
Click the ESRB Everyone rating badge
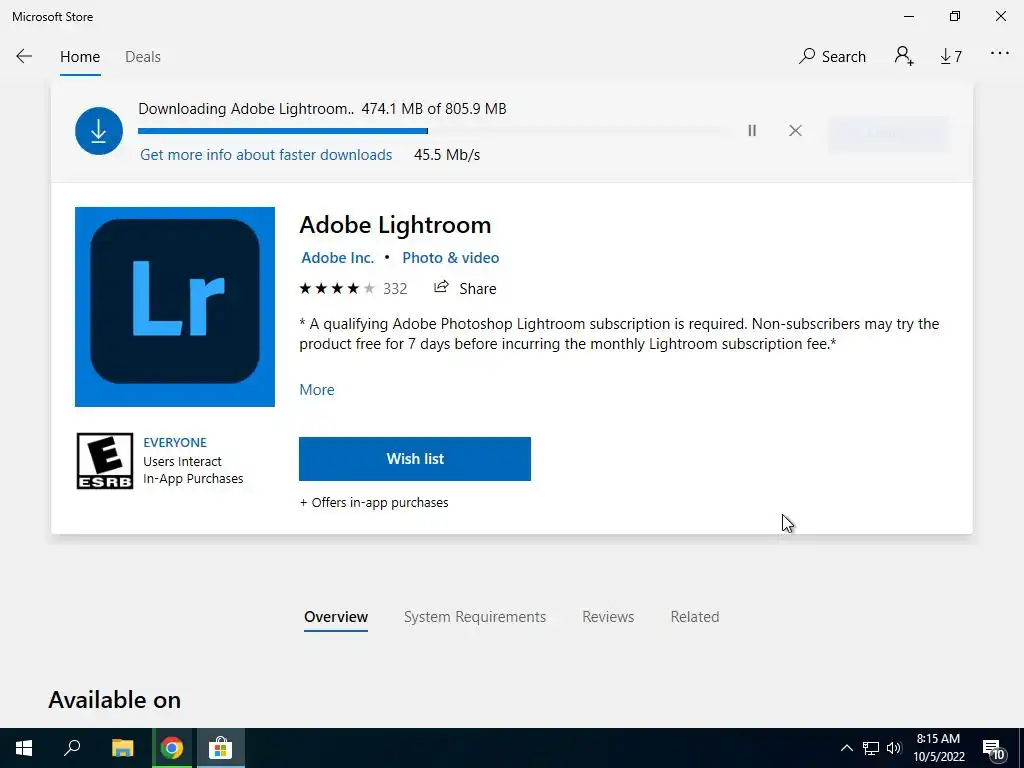(104, 461)
